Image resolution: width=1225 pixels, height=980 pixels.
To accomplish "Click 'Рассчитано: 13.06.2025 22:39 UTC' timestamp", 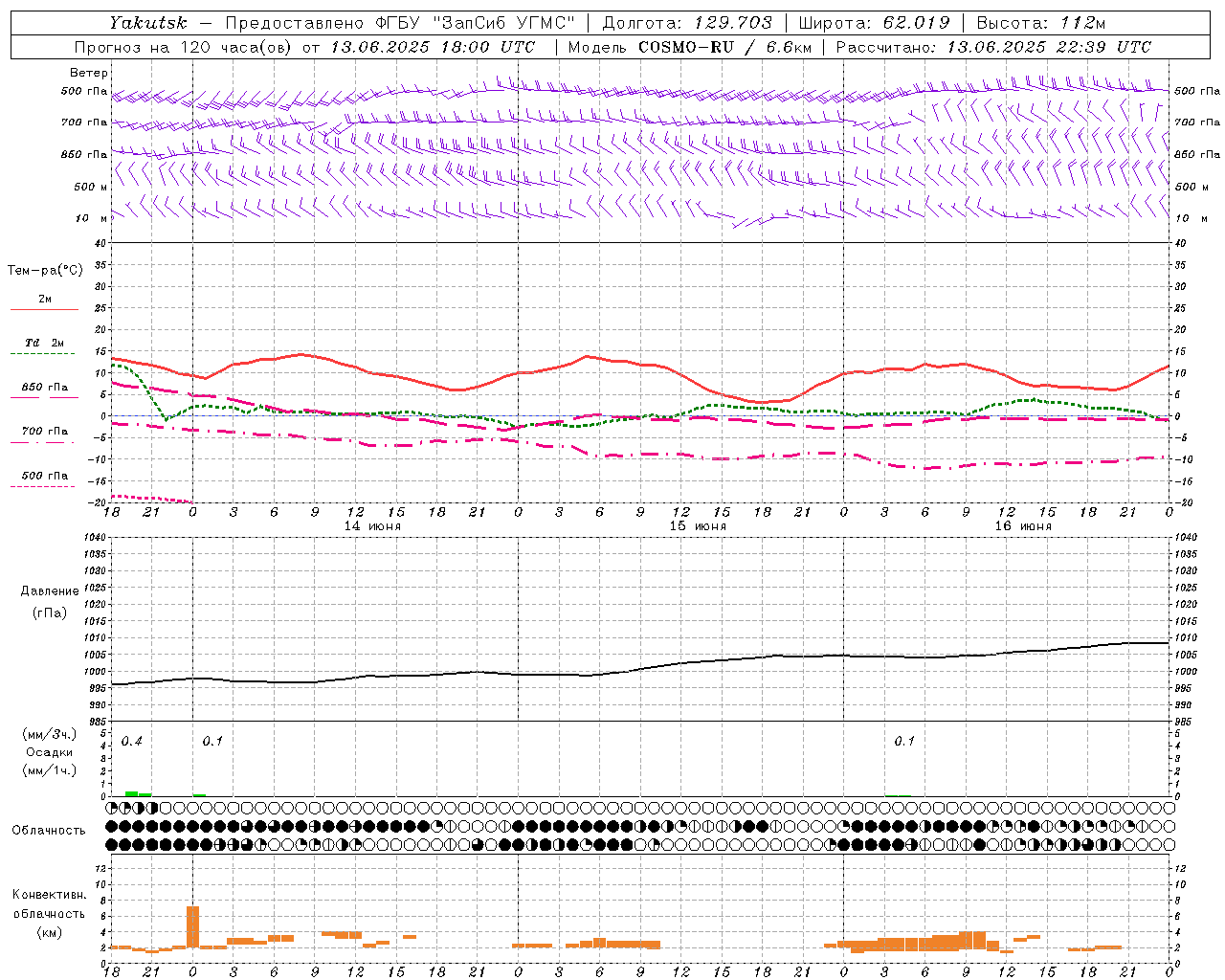I will tap(993, 47).
